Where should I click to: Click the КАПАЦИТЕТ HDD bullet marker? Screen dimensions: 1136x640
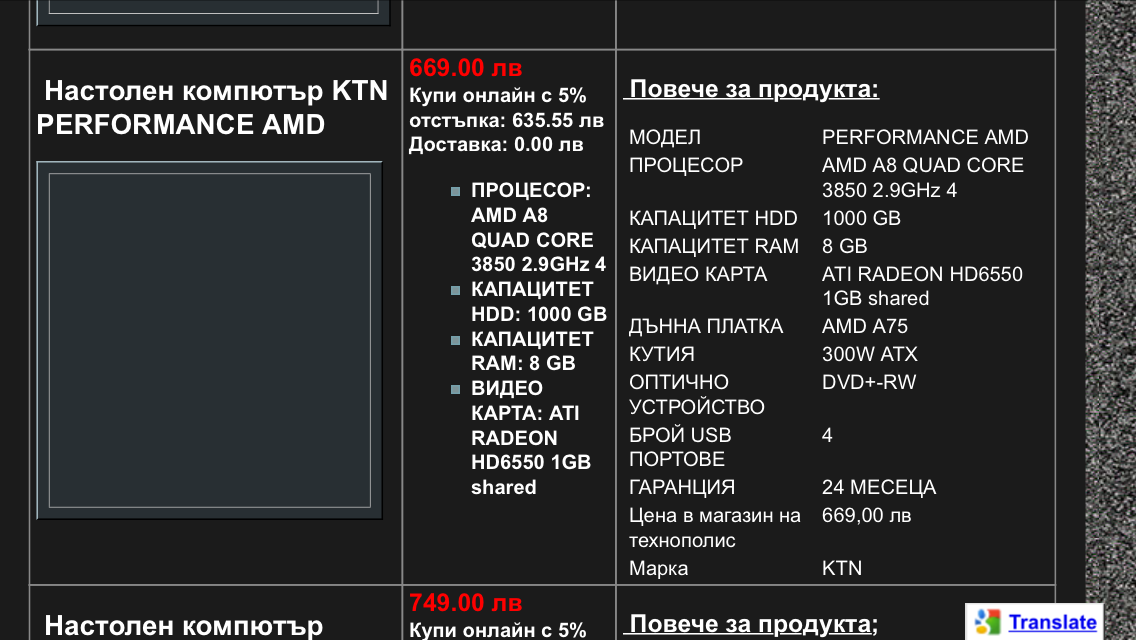455,291
